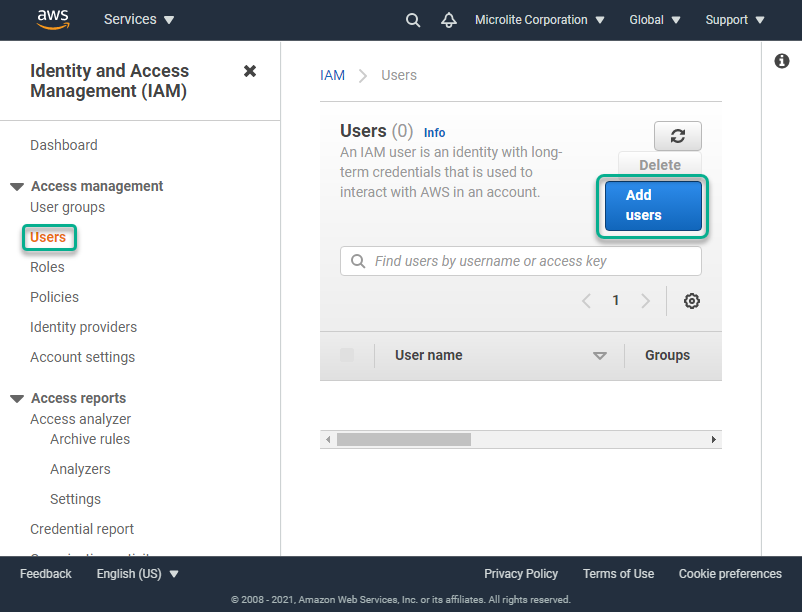Image resolution: width=802 pixels, height=612 pixels.
Task: Open the Support dropdown menu
Action: tap(735, 20)
